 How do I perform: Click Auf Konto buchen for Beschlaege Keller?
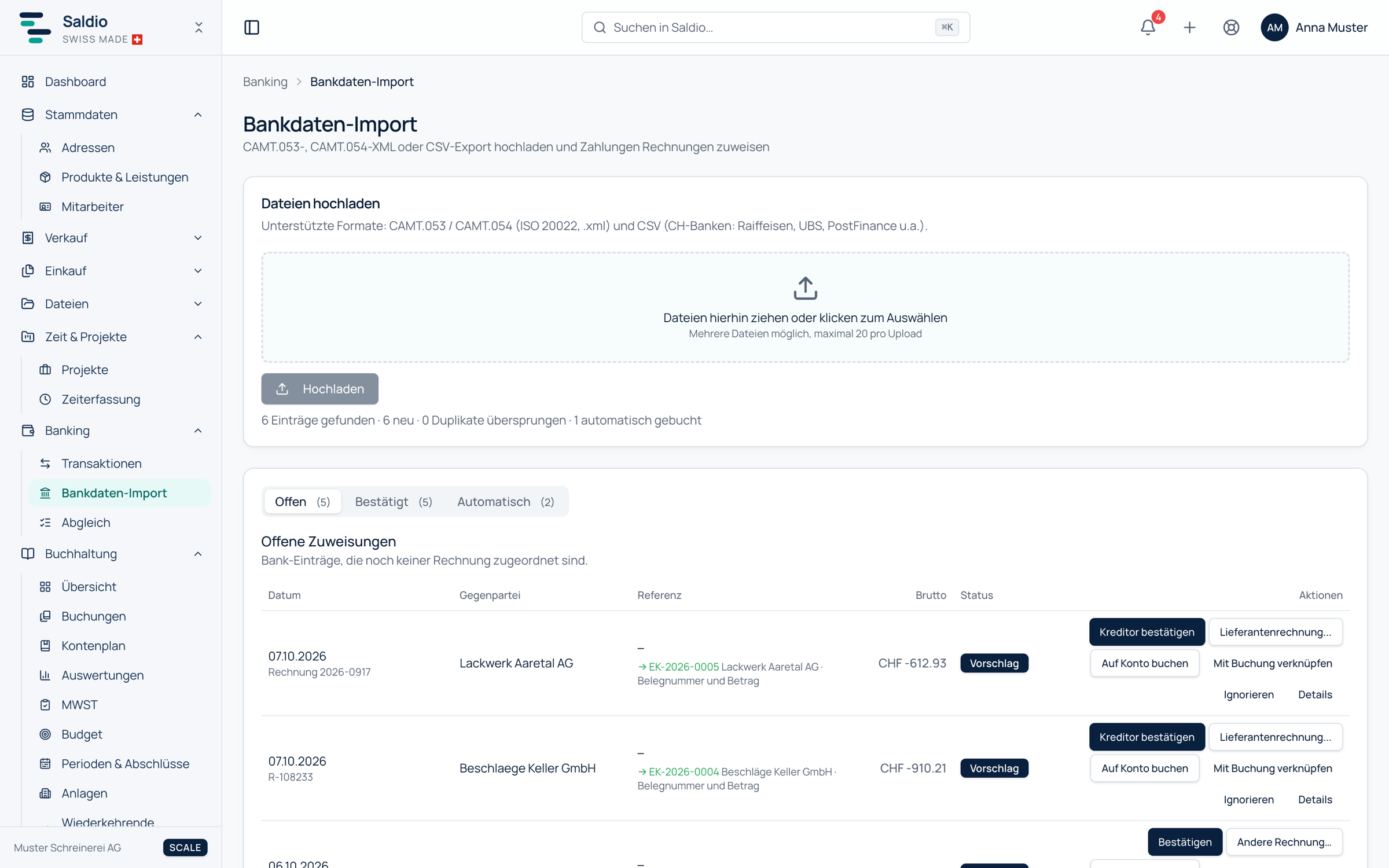(x=1144, y=768)
